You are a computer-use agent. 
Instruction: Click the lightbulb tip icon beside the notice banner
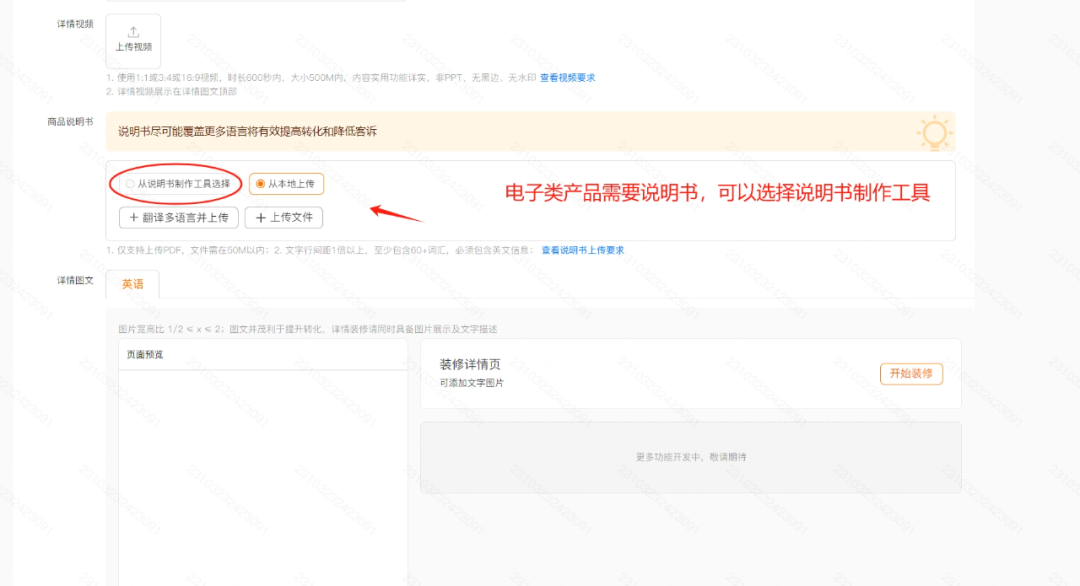tap(934, 132)
